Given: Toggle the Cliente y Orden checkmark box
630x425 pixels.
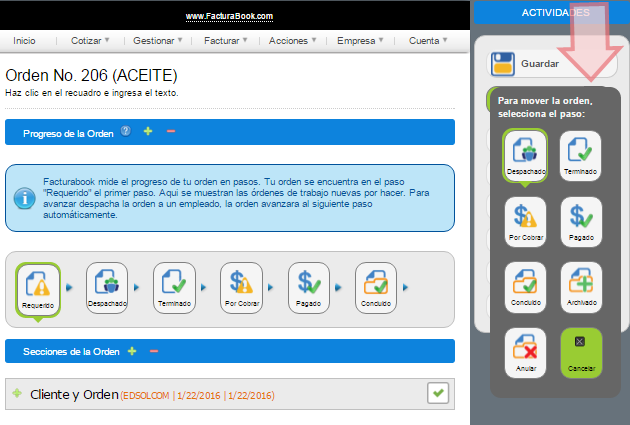Looking at the screenshot, I should click(438, 393).
